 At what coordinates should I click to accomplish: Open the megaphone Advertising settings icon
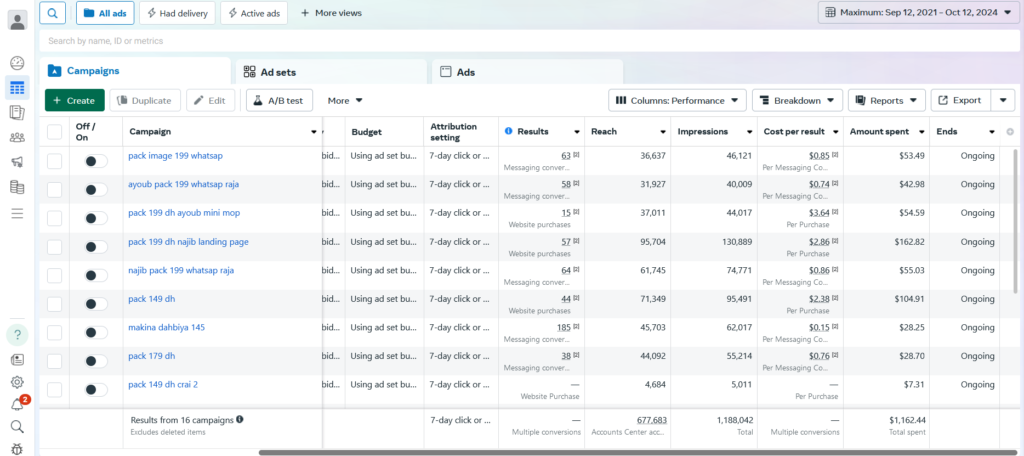tap(18, 163)
